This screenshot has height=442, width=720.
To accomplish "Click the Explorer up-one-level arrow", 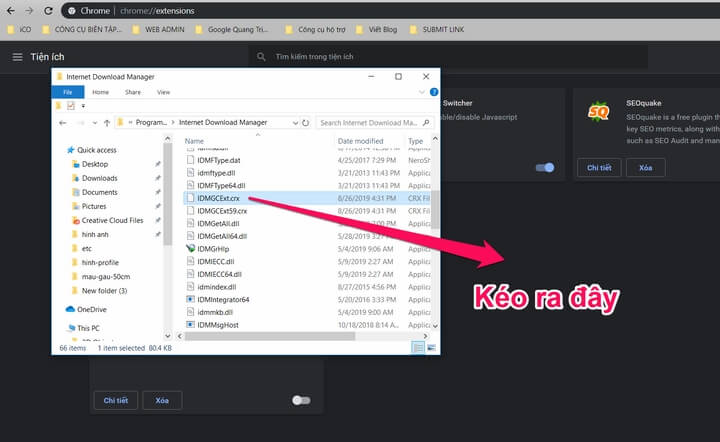I will (x=107, y=123).
